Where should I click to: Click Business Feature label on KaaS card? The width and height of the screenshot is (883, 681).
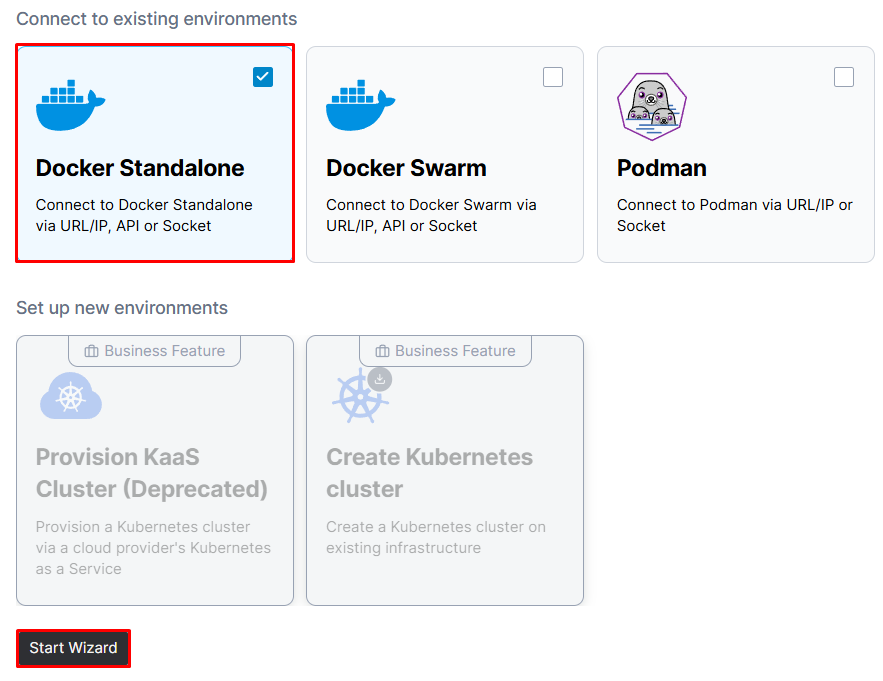coord(164,351)
